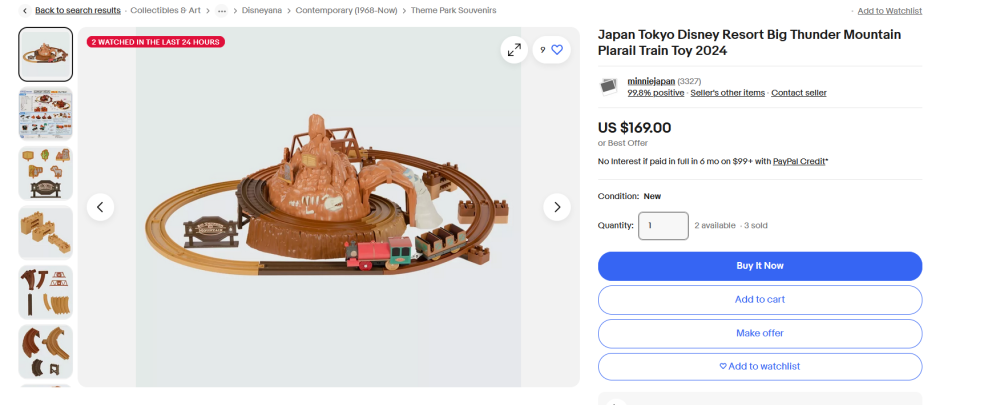This screenshot has width=1000, height=405.
Task: Select the second thumbnail with packaging details
Action: click(x=46, y=113)
